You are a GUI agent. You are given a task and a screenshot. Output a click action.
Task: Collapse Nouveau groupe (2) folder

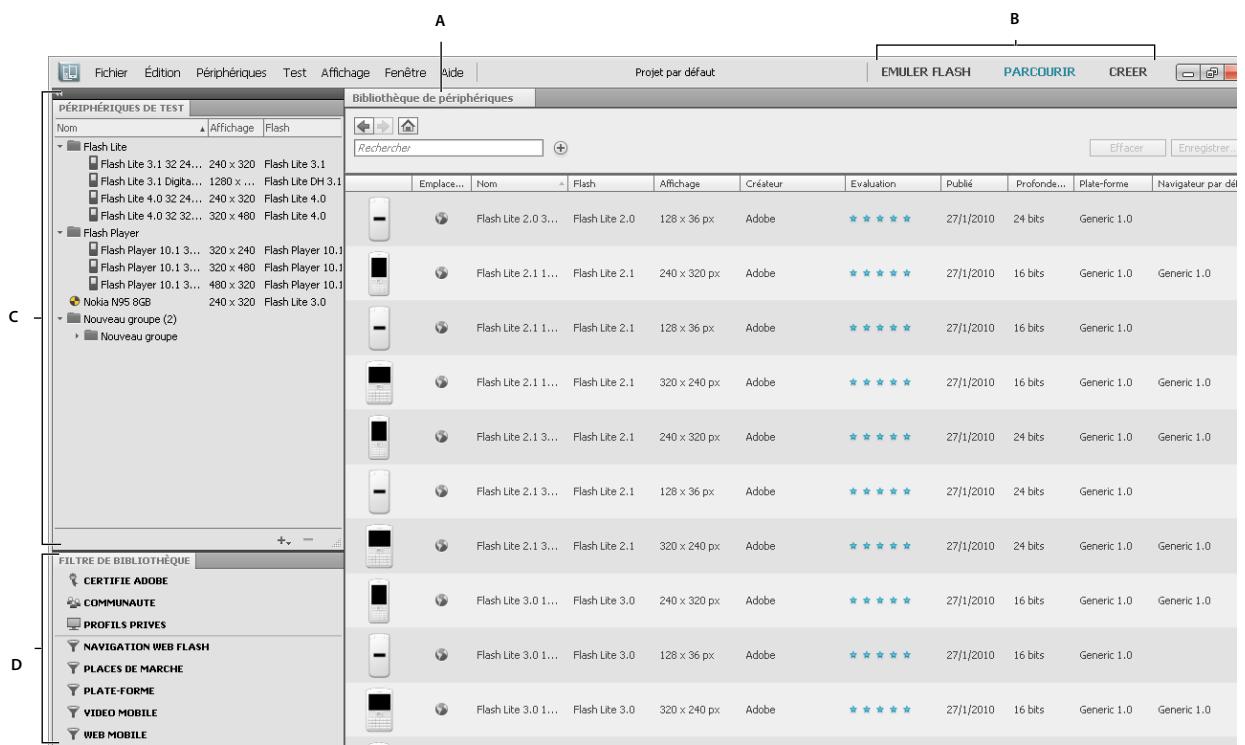61,318
